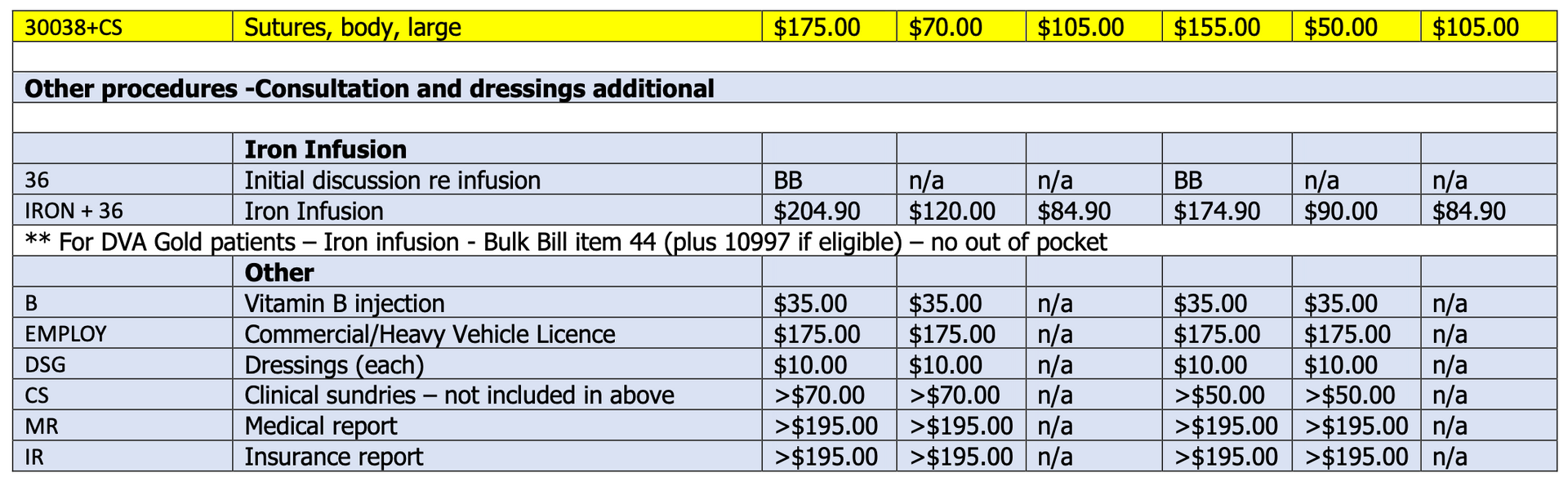
Task: Select the $84.90 cell in last column
Action: click(x=1489, y=211)
